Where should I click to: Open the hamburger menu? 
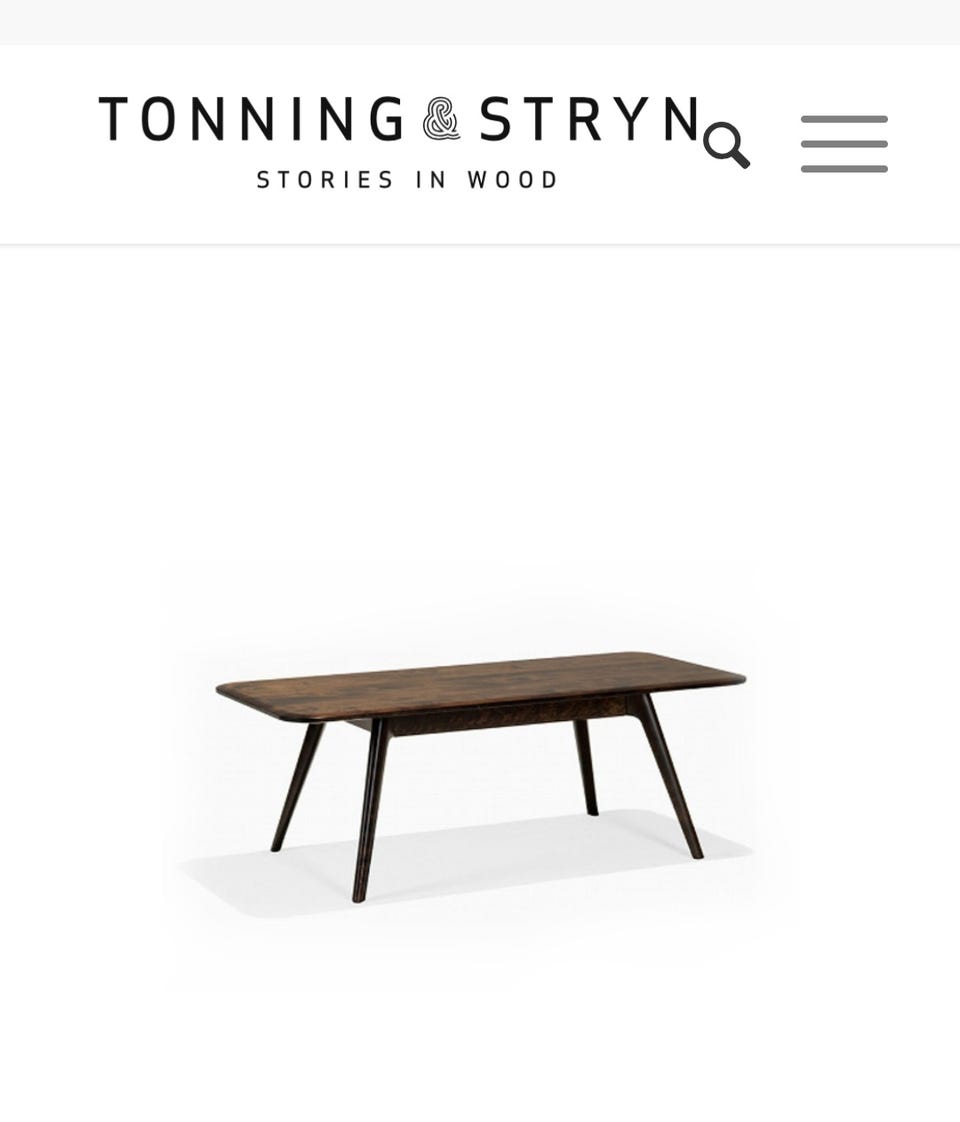tap(844, 144)
